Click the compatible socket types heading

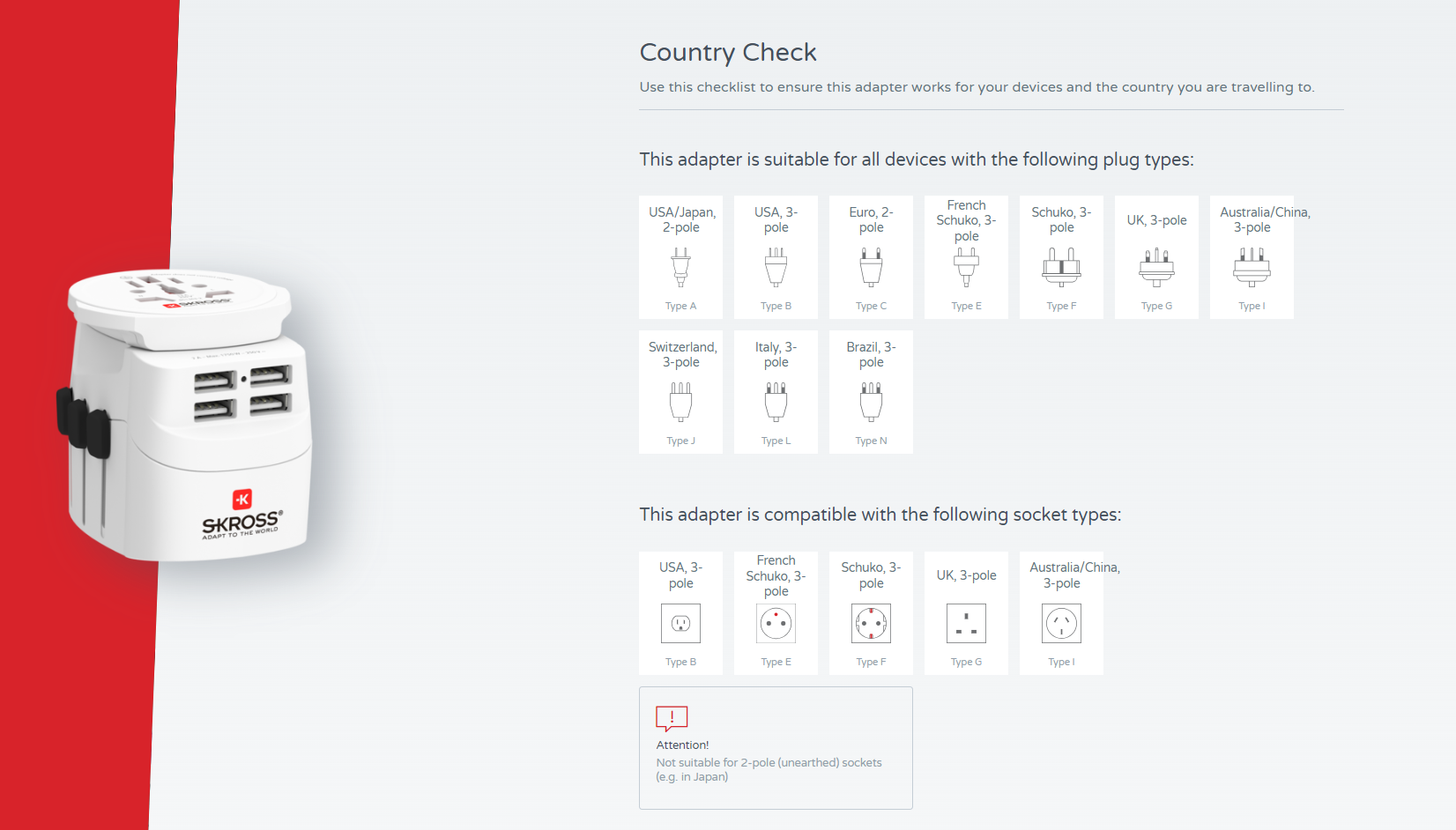point(880,515)
